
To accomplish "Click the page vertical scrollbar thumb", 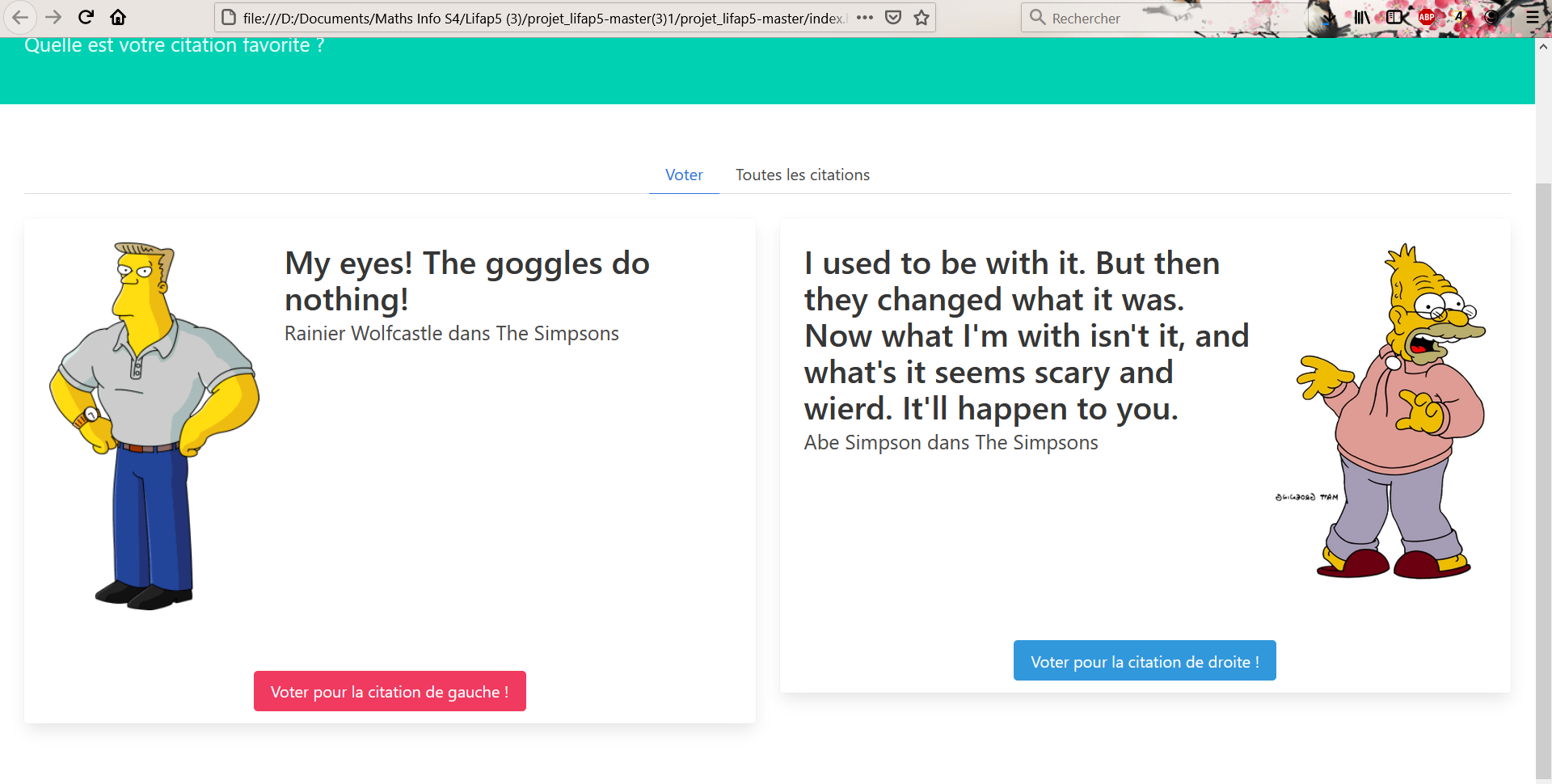I will [x=1543, y=483].
